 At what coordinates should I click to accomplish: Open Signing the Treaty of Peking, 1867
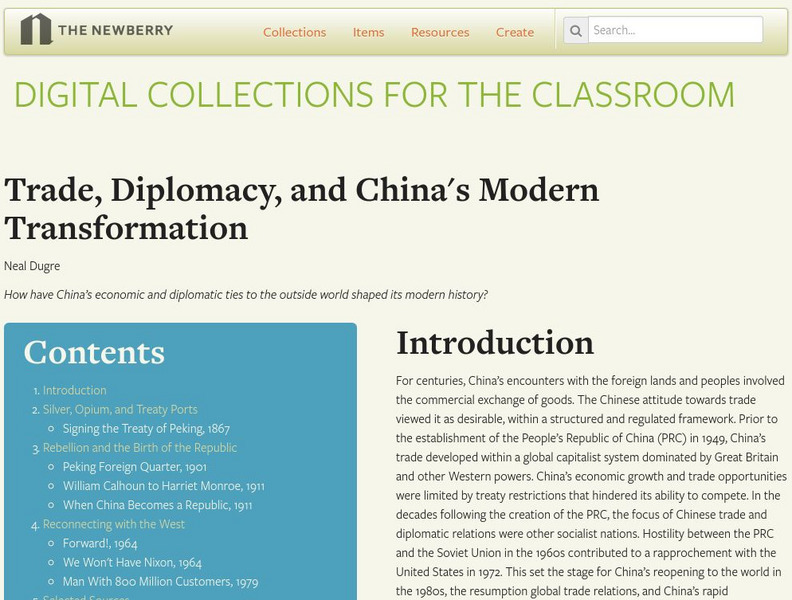146,429
